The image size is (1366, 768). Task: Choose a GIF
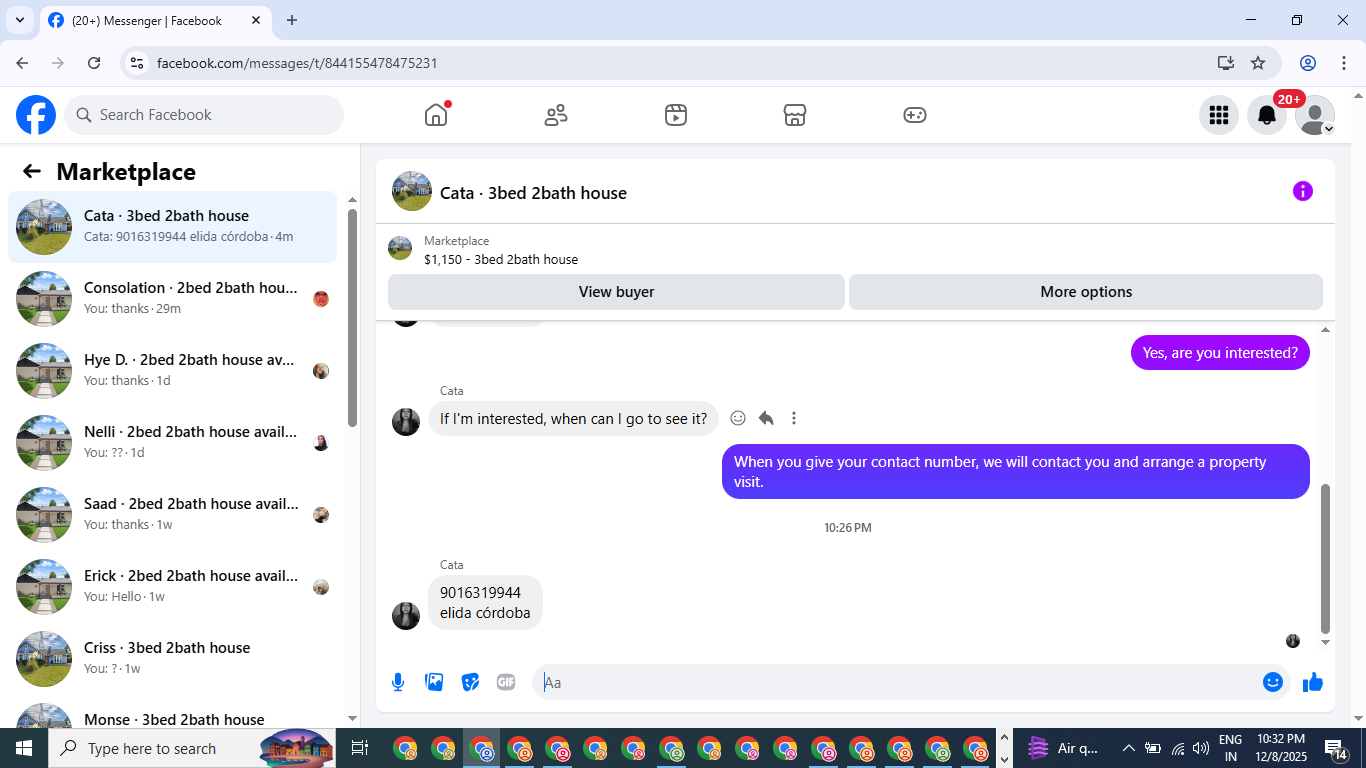[x=506, y=682]
